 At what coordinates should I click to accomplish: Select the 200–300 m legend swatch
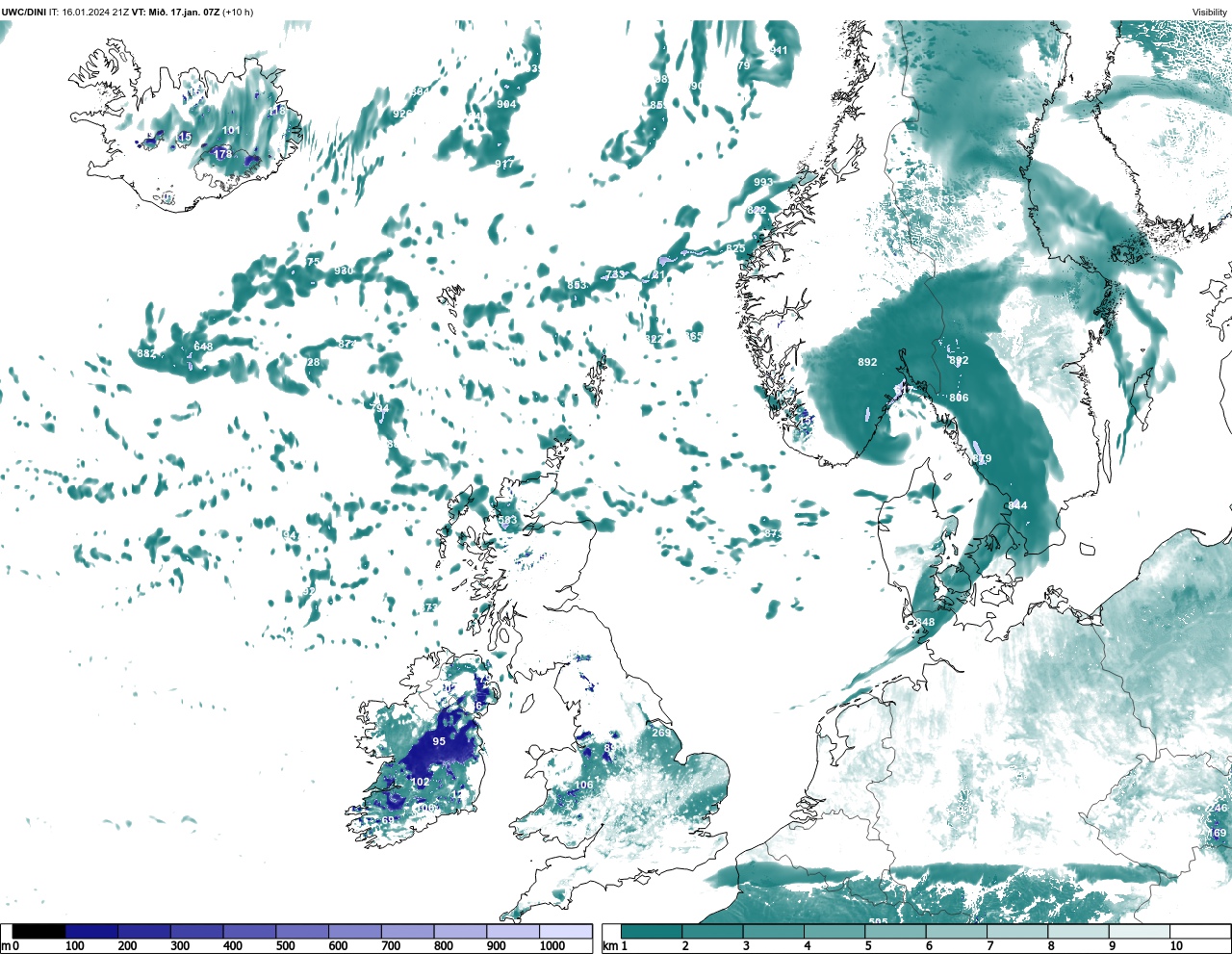[144, 932]
